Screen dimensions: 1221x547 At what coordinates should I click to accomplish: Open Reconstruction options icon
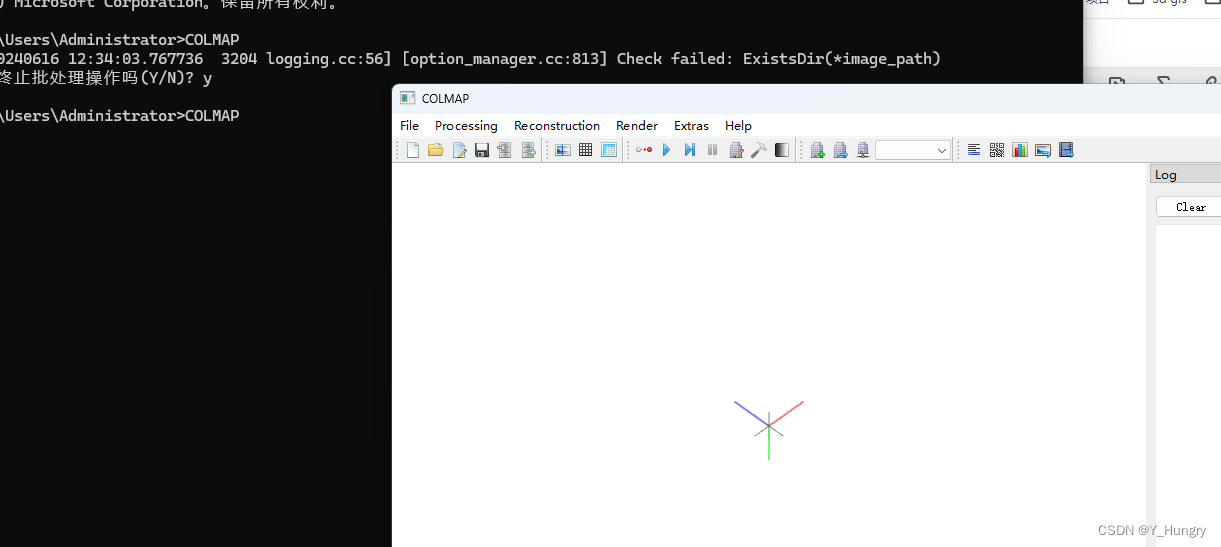[736, 150]
